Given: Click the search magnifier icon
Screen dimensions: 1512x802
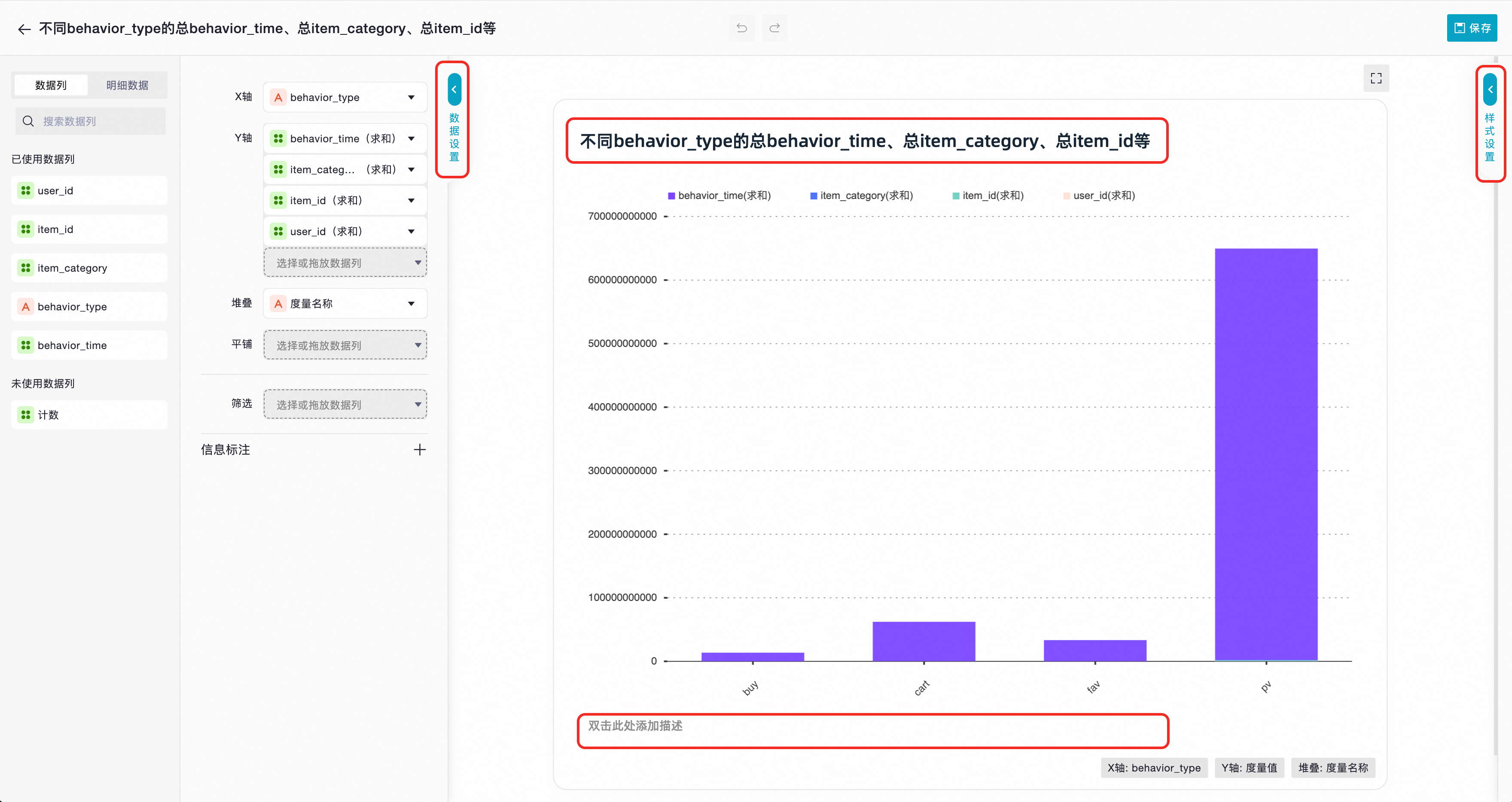Looking at the screenshot, I should click(28, 122).
